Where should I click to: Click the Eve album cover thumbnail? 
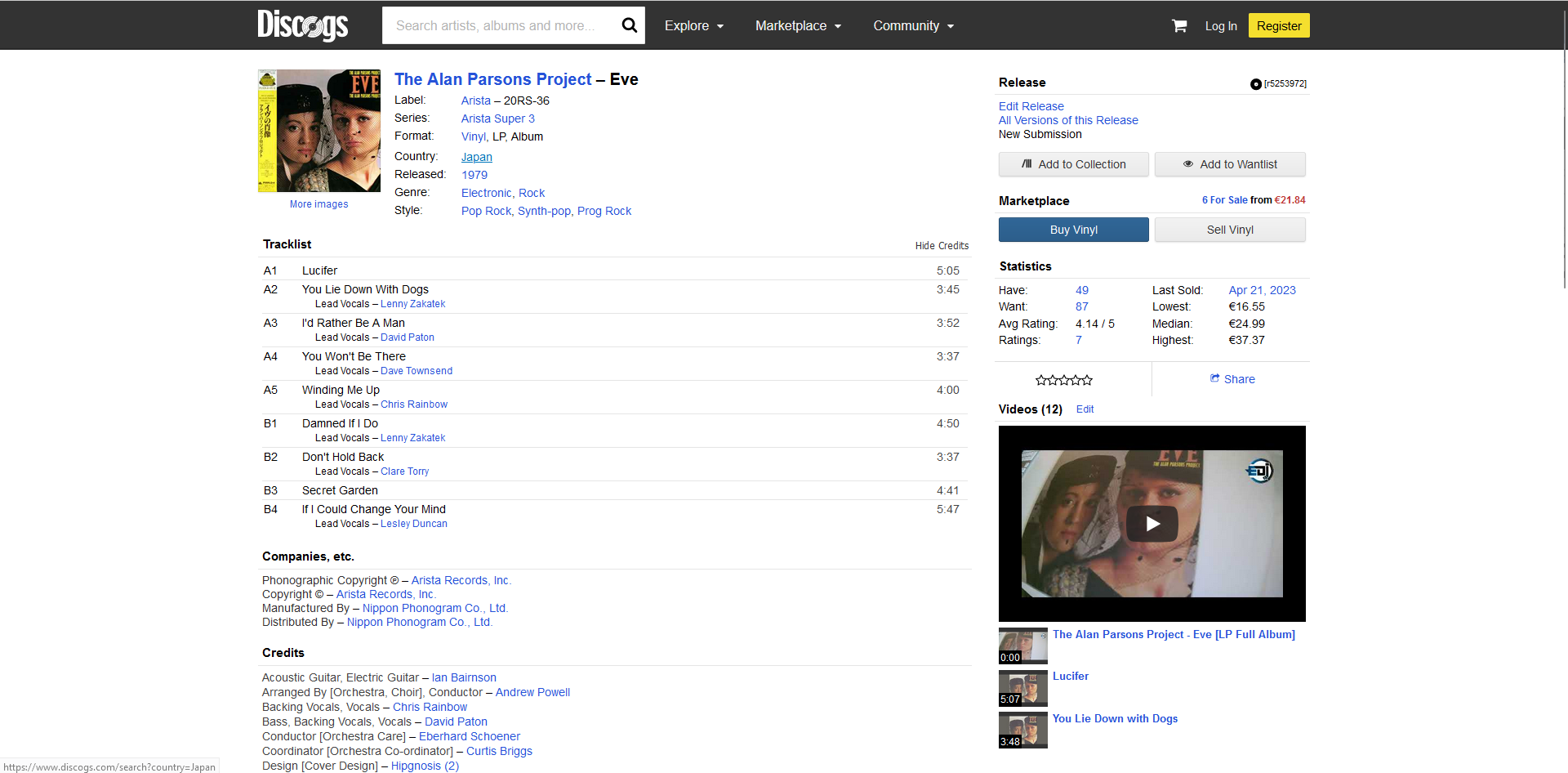tap(319, 131)
